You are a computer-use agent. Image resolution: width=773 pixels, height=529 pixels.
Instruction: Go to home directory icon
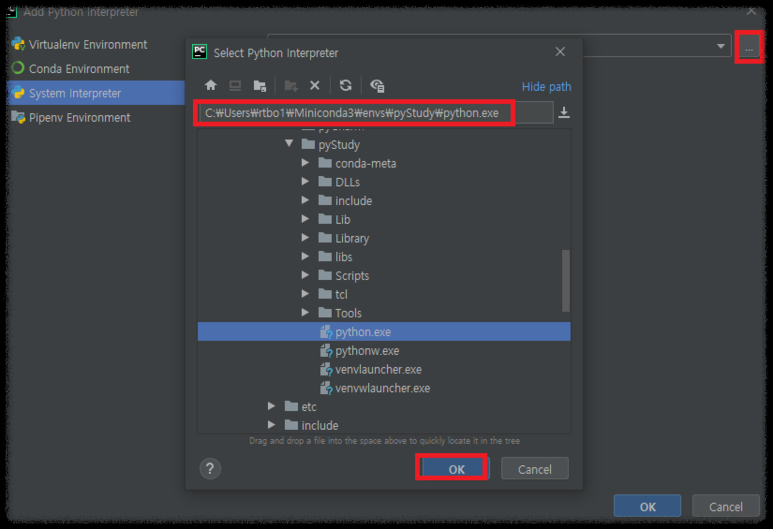pos(211,85)
